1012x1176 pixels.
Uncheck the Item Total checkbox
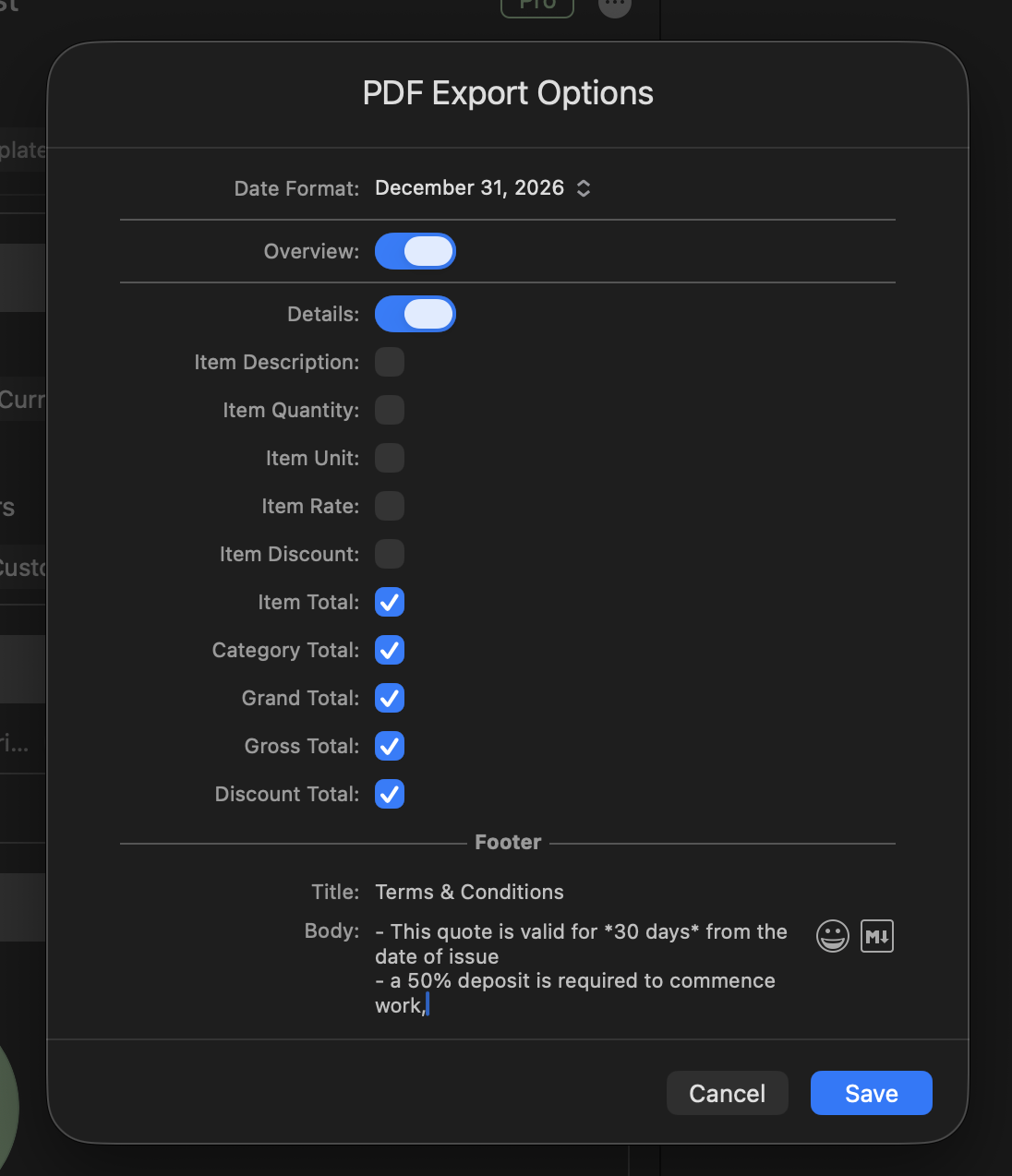pyautogui.click(x=390, y=602)
